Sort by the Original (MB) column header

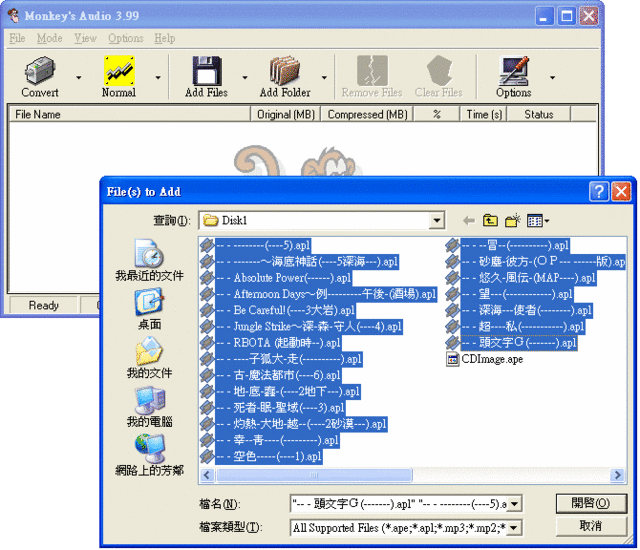click(x=286, y=114)
